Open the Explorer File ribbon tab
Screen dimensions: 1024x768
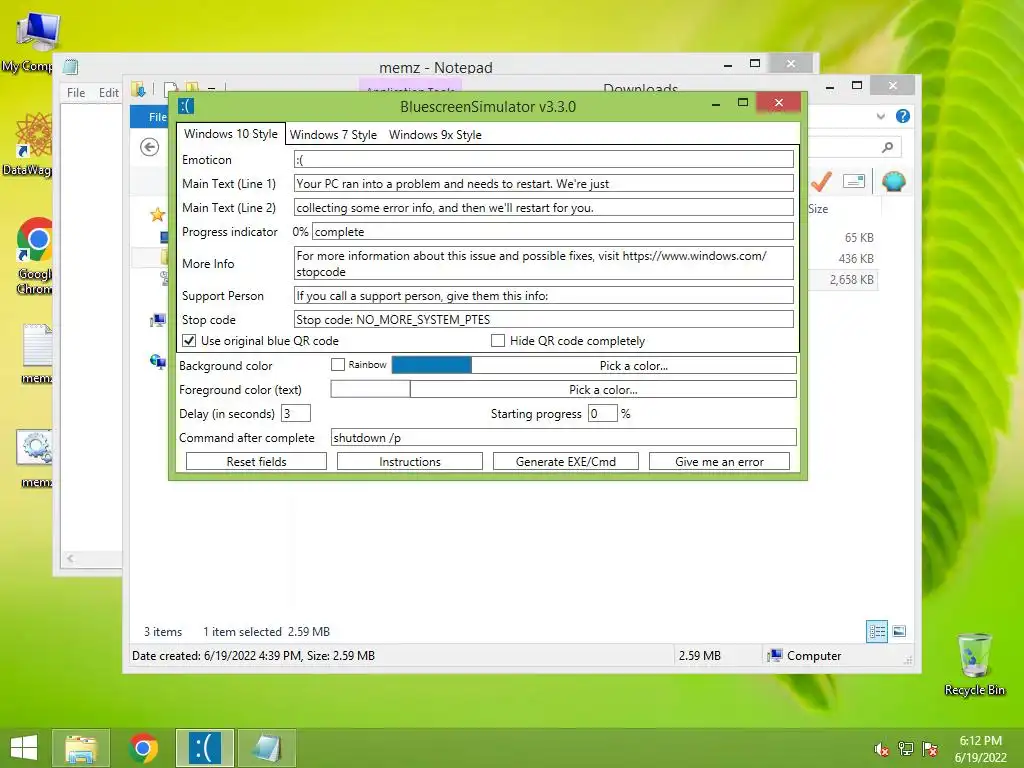pyautogui.click(x=151, y=116)
